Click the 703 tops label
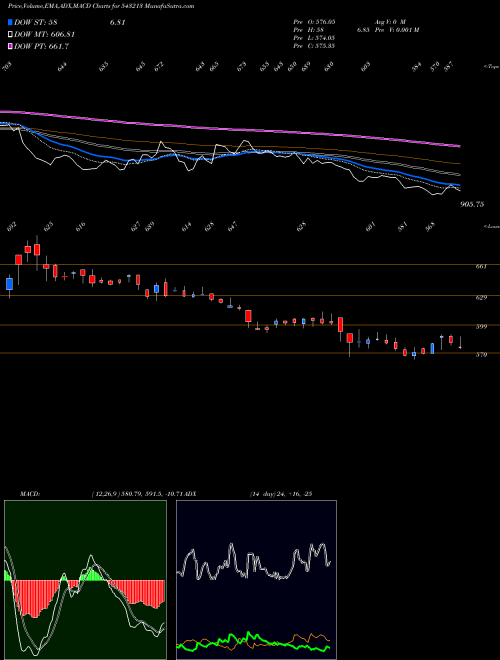This screenshot has width=500, height=660. (6, 66)
